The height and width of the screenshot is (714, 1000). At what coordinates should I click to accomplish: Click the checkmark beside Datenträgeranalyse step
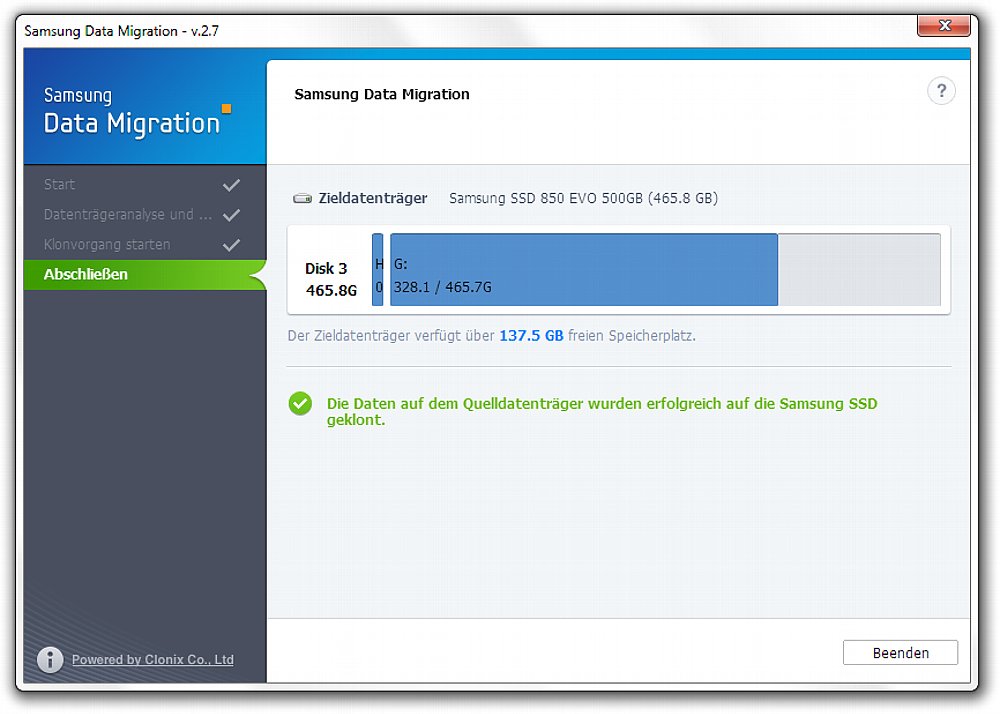tap(231, 215)
